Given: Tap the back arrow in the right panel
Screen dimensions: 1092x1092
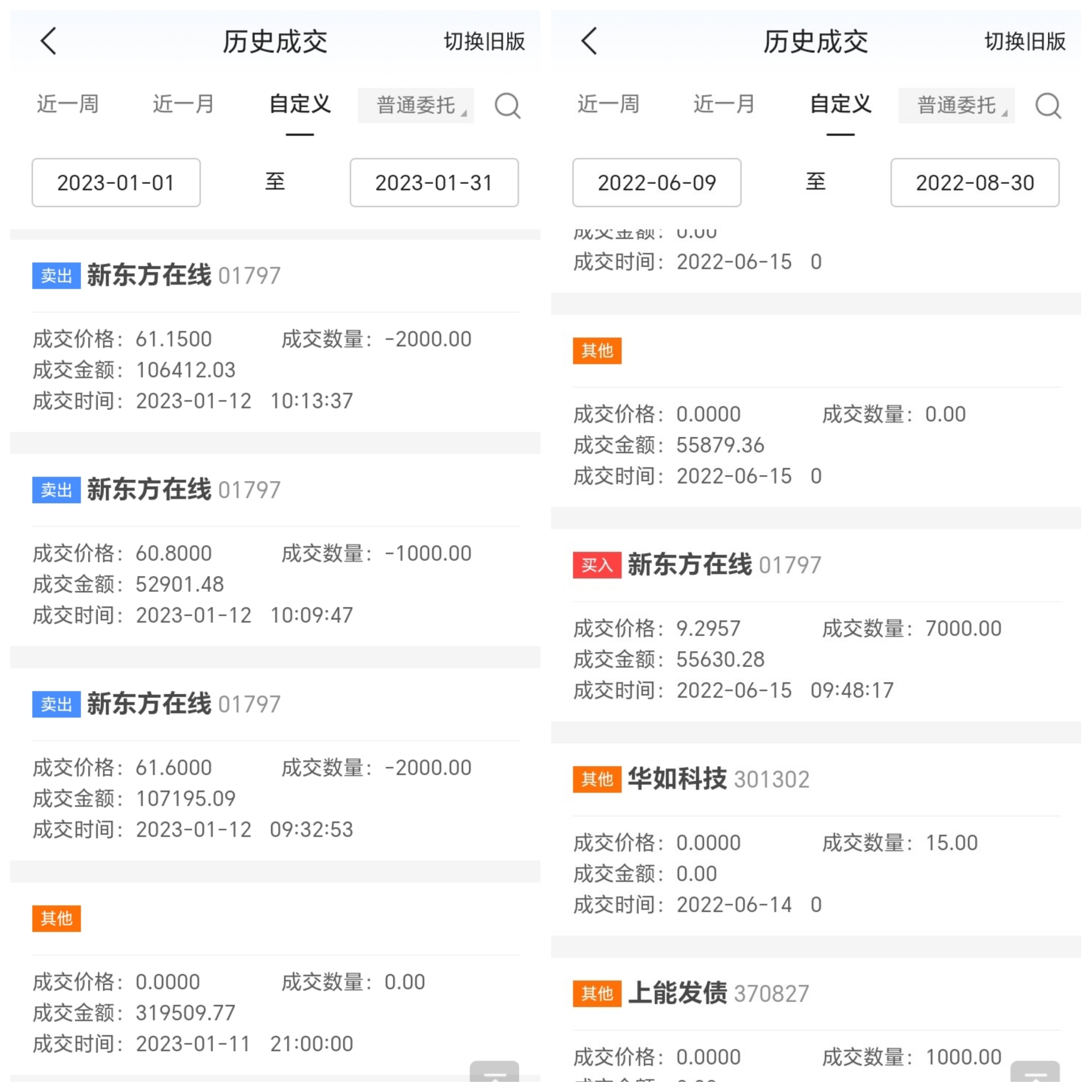Looking at the screenshot, I should (x=589, y=41).
